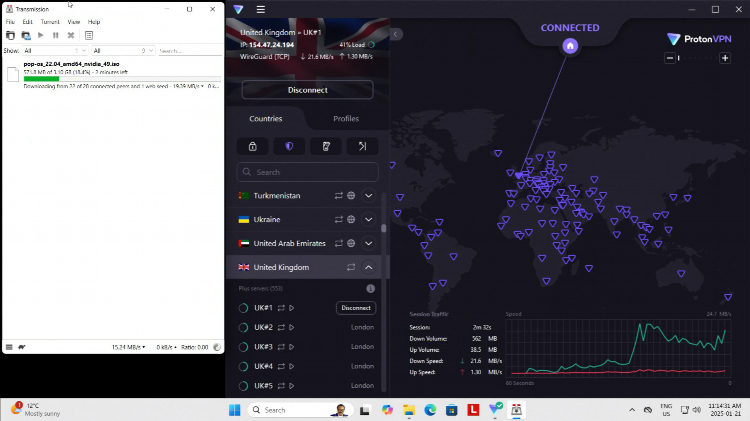Toggle the Secure Core lock icon

click(x=253, y=146)
